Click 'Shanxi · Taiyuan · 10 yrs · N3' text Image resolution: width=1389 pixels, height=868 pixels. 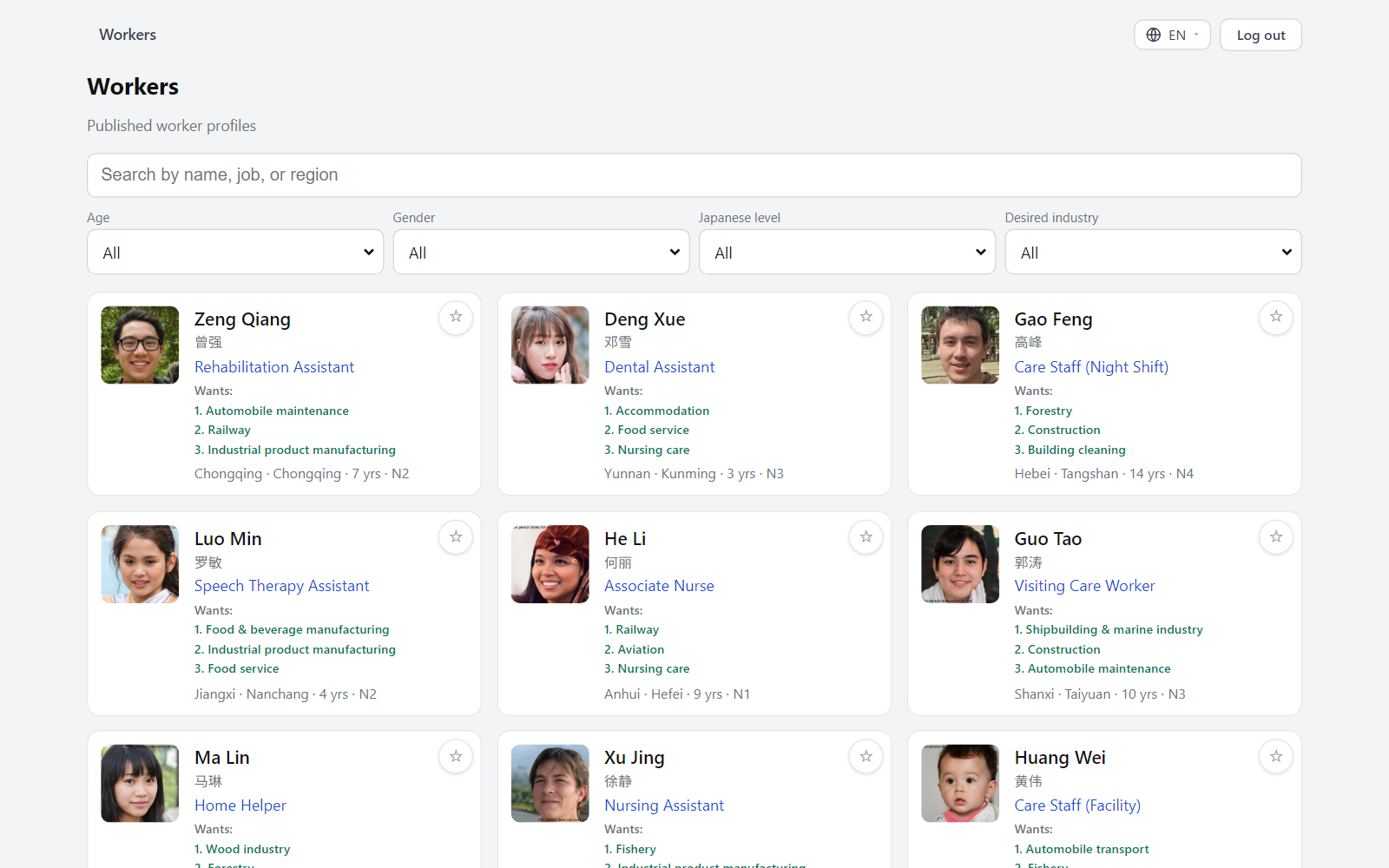point(1100,694)
